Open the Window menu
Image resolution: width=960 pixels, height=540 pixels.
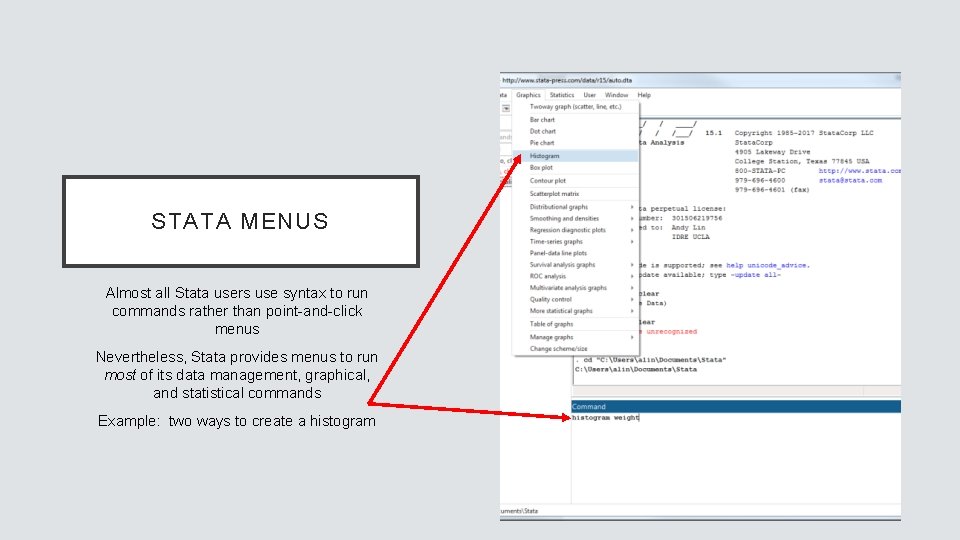pyautogui.click(x=616, y=95)
